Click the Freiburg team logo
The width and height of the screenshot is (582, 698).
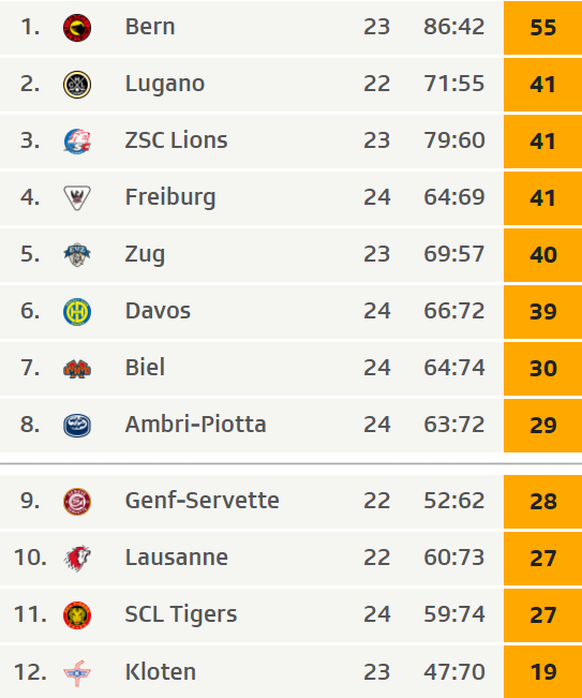point(77,198)
